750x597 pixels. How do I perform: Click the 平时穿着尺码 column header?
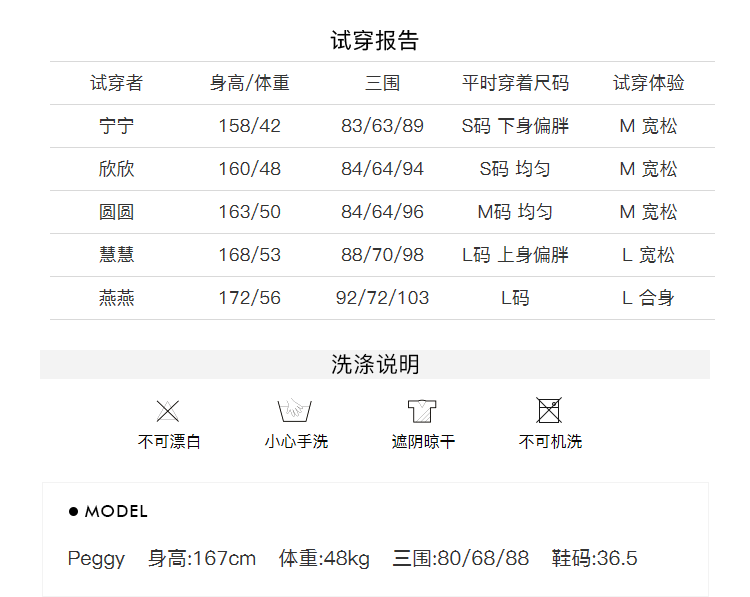[x=515, y=83]
